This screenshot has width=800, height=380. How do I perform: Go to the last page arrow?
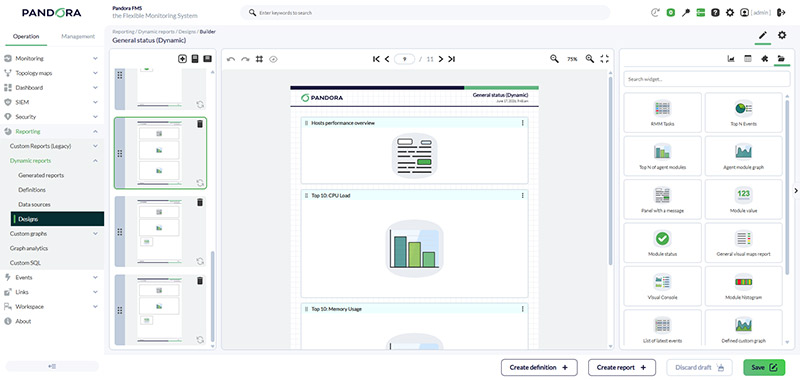point(452,59)
